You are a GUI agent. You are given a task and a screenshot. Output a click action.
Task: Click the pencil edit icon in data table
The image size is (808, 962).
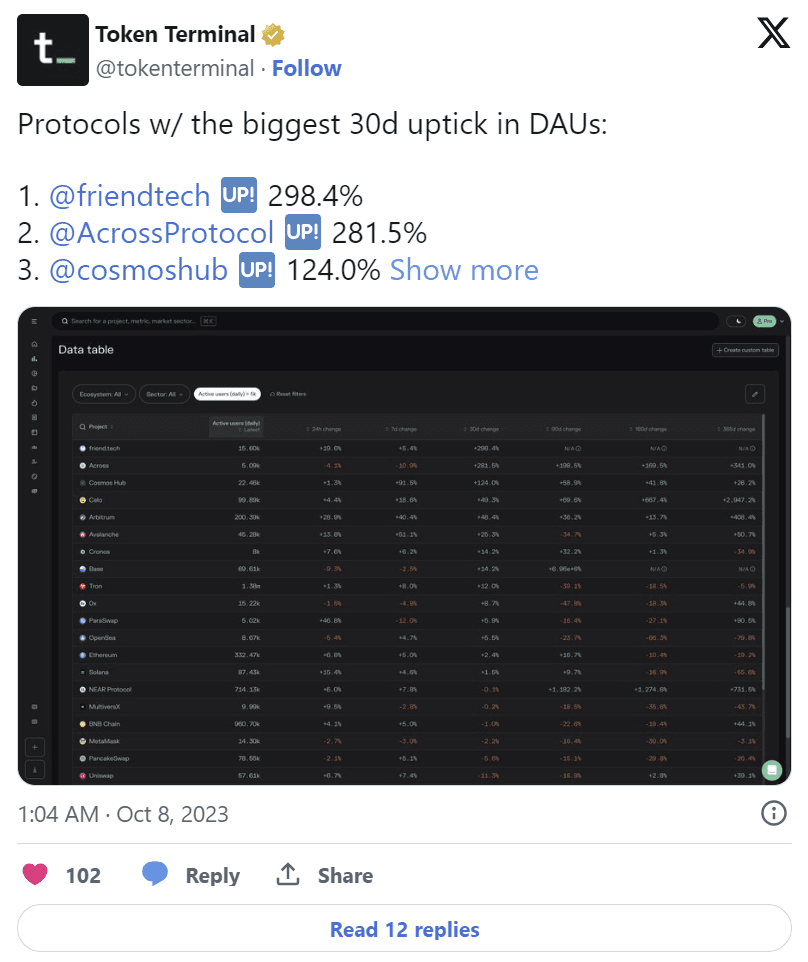pyautogui.click(x=757, y=394)
